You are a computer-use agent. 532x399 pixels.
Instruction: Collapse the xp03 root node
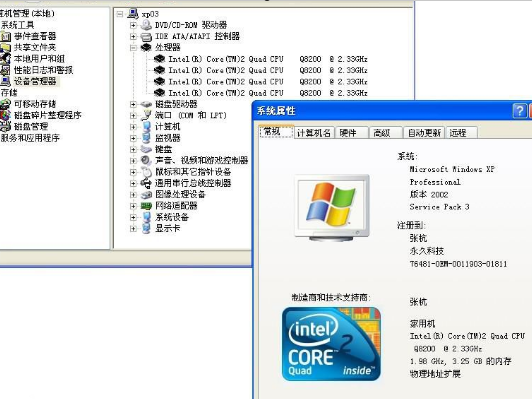pos(119,14)
